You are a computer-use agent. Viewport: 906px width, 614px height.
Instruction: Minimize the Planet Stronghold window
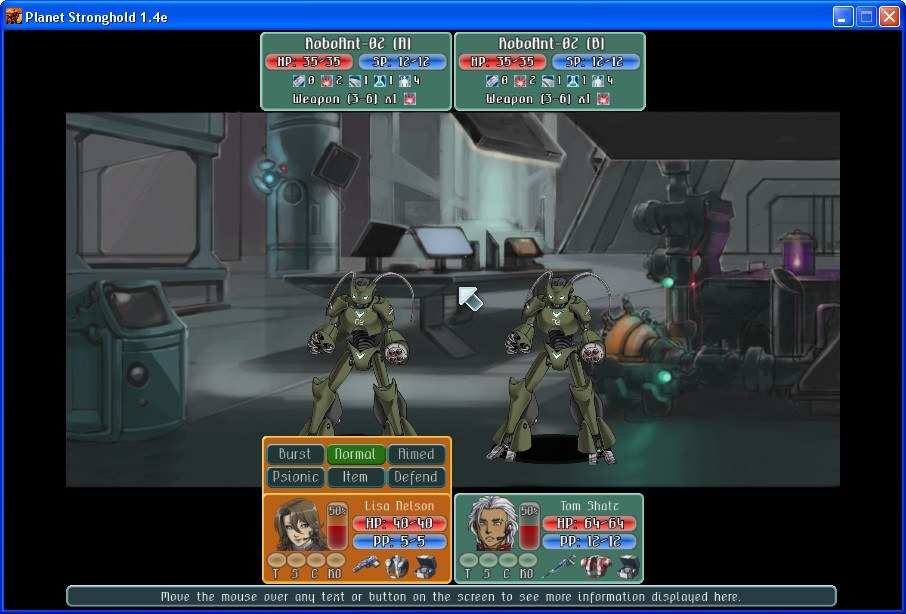coord(843,17)
